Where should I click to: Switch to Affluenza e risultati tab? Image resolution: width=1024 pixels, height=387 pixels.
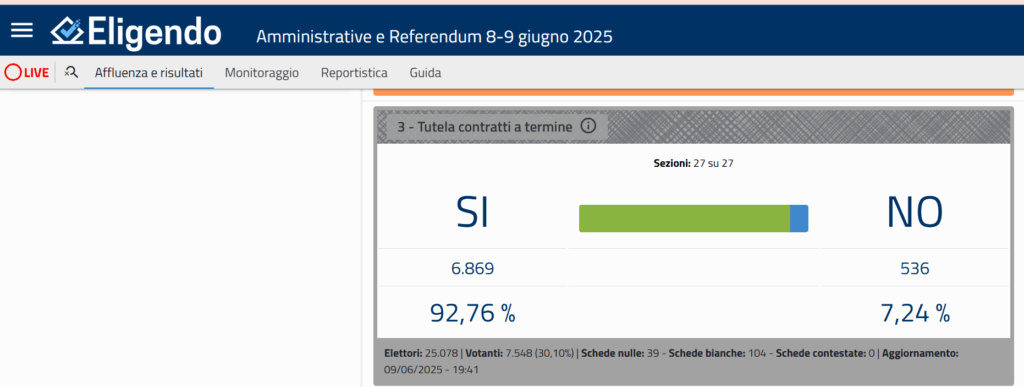149,73
